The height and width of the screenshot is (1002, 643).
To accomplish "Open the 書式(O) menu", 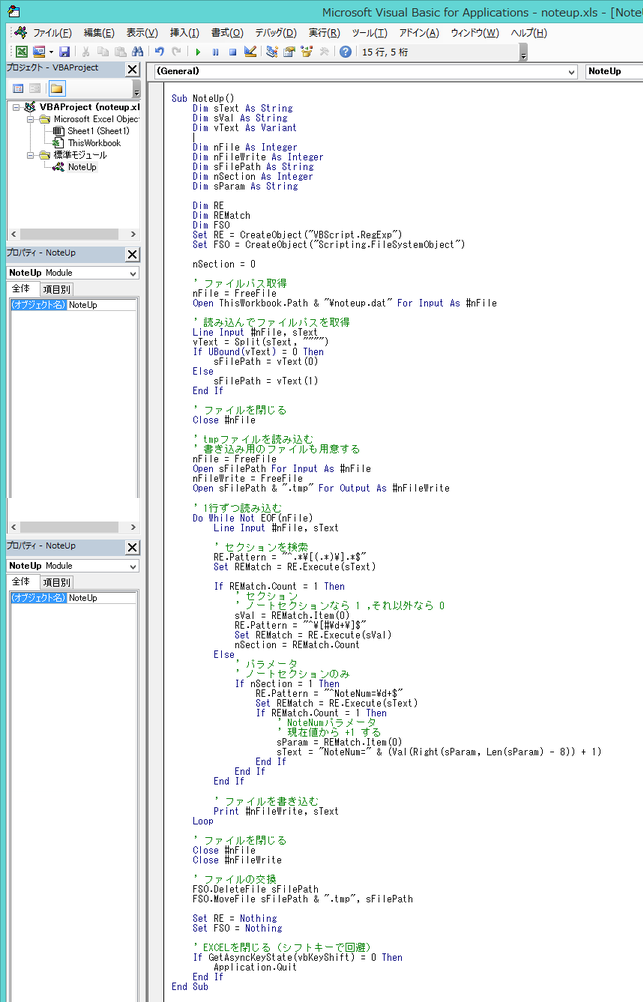I will (227, 33).
